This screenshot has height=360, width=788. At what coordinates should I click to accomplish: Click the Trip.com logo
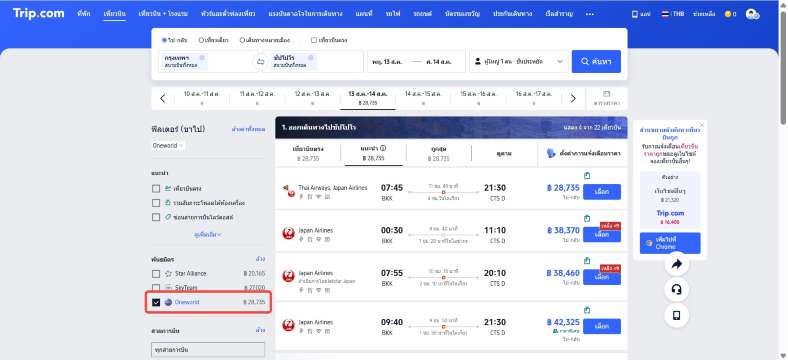pyautogui.click(x=39, y=13)
